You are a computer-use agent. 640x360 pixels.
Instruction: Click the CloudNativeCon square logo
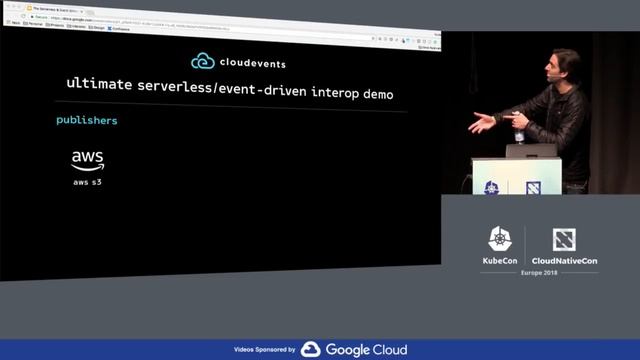pos(564,240)
